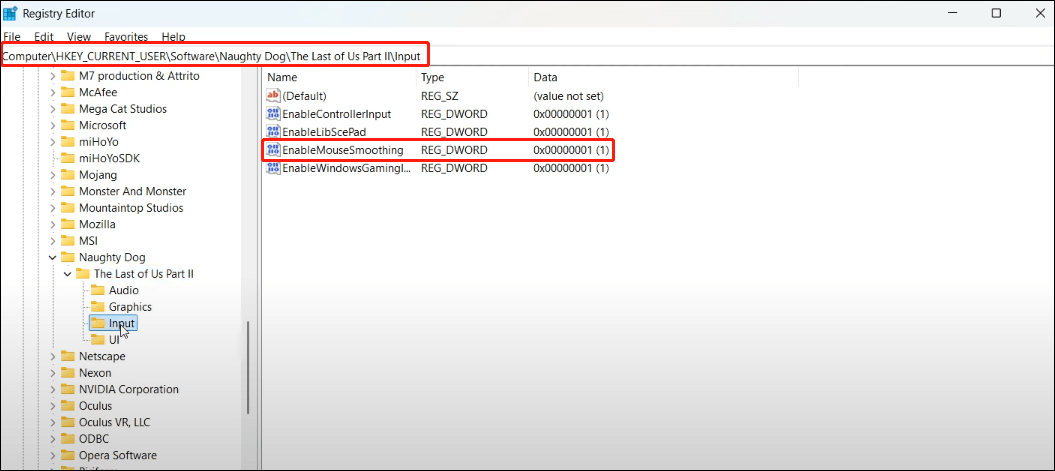Expand the miHoYo key

[52, 142]
